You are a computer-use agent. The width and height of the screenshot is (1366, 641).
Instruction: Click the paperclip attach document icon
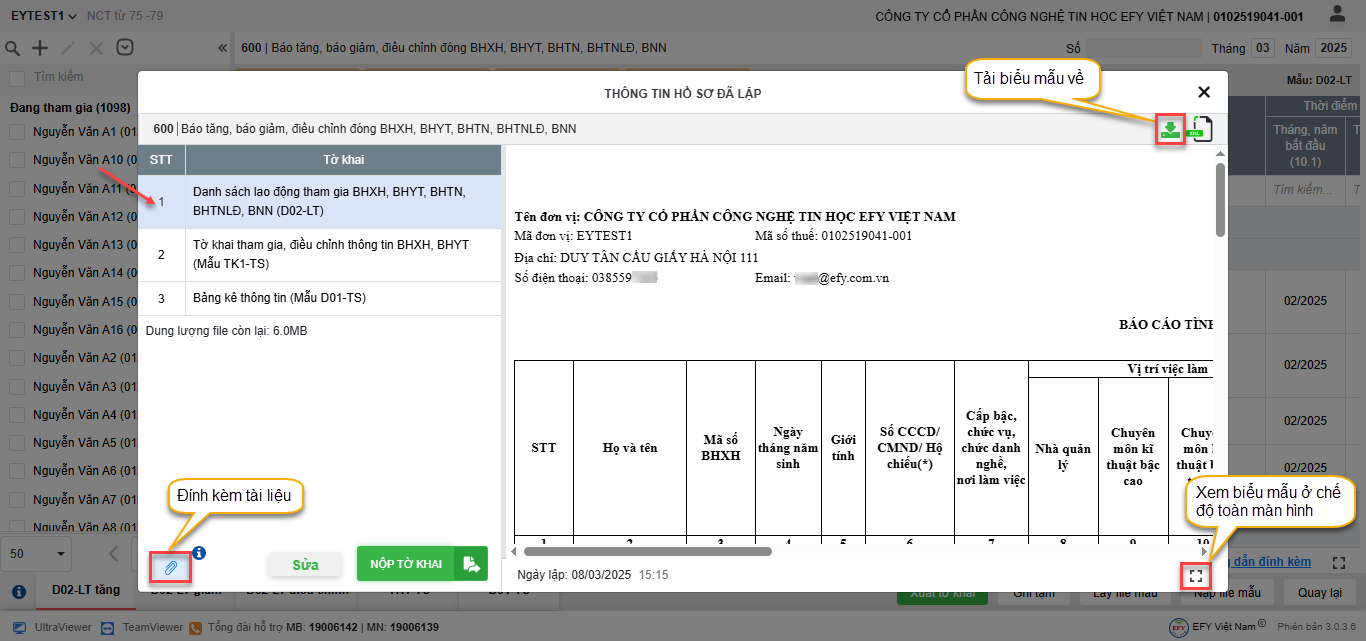(x=170, y=567)
